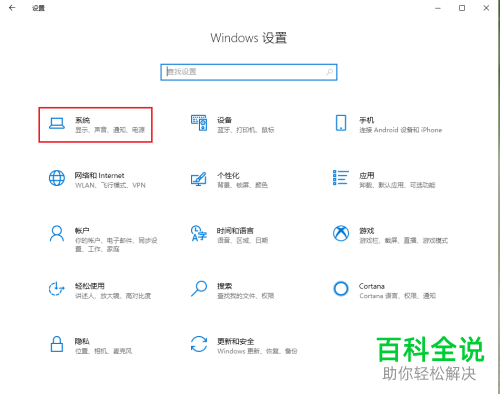Click the search magnifier in the search box

tap(329, 72)
